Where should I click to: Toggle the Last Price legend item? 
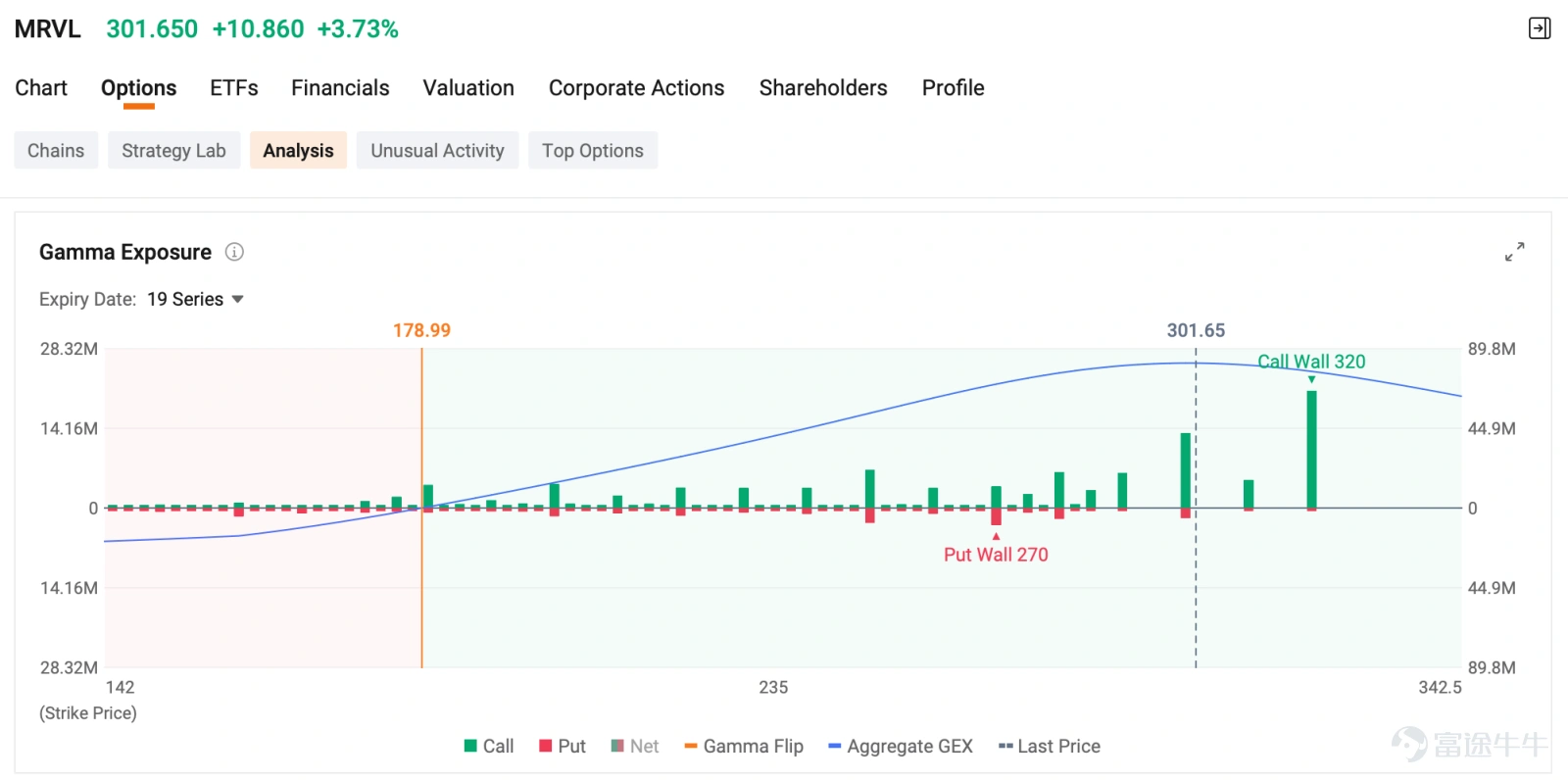[1050, 746]
